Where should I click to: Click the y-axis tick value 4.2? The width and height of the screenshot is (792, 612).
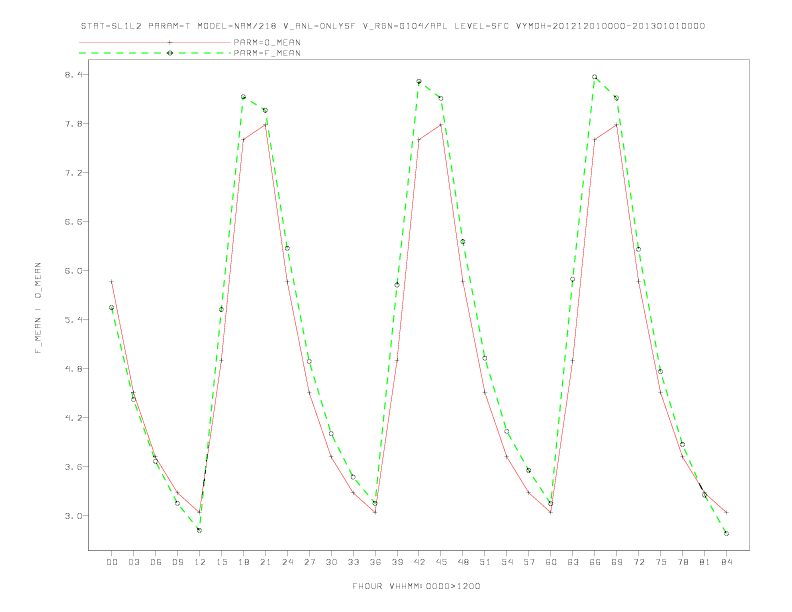(73, 418)
